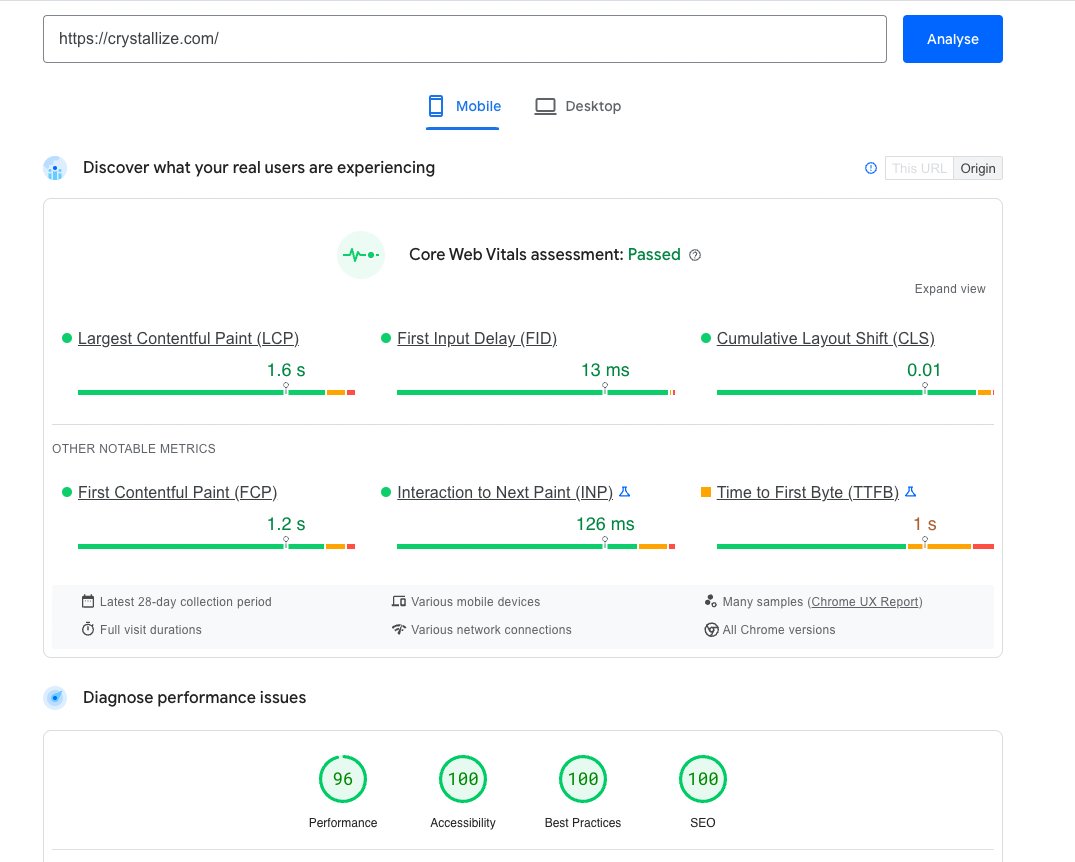Image resolution: width=1075 pixels, height=862 pixels.
Task: Click the flask icon beside Interaction to Next Paint
Action: click(x=625, y=491)
